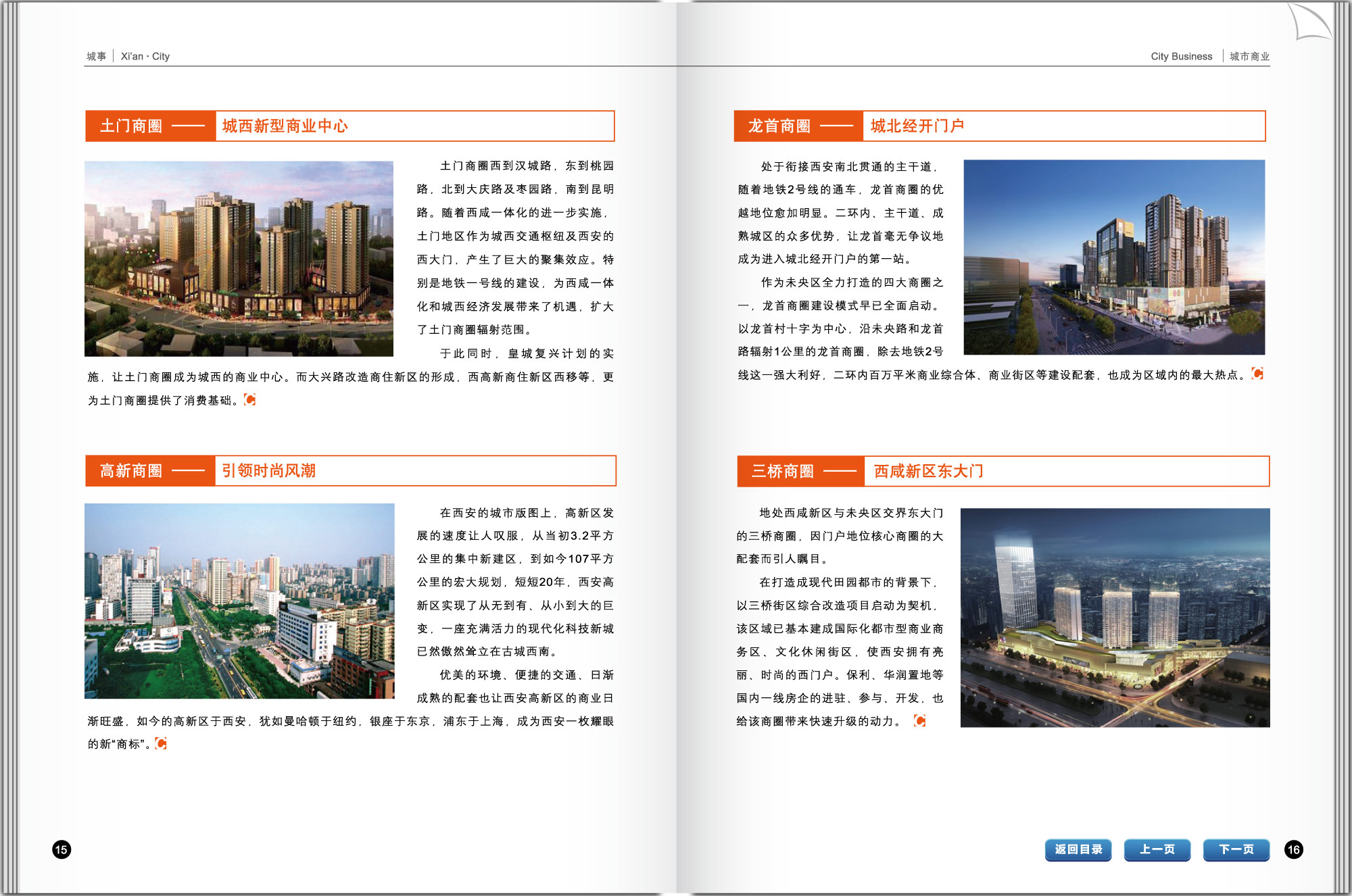Open the 土门商圈 building photo

tap(239, 258)
